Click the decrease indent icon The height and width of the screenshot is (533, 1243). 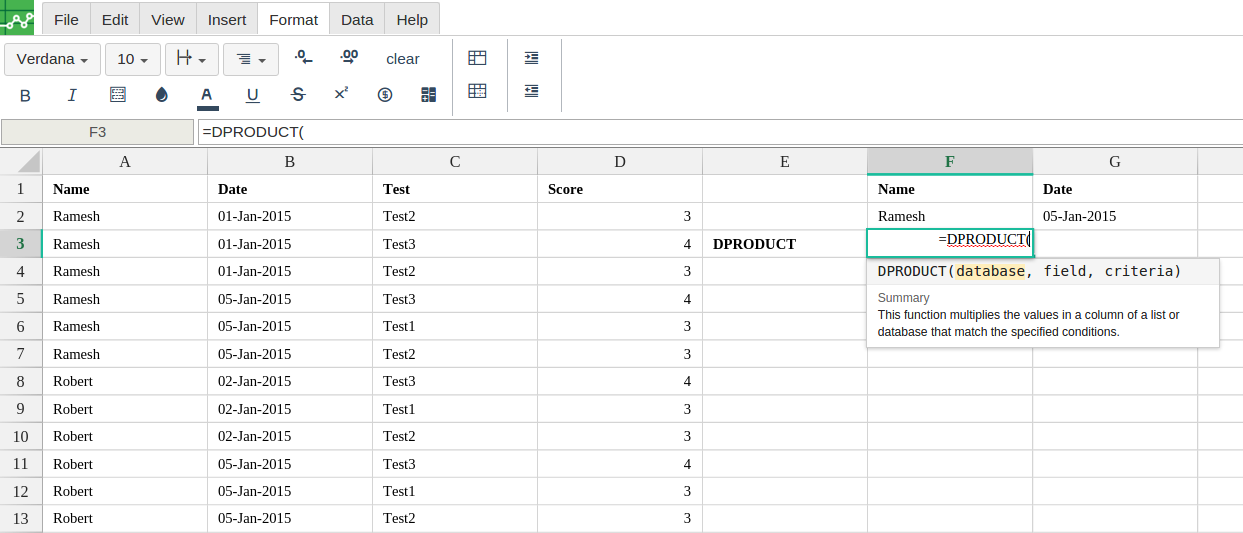(x=532, y=91)
